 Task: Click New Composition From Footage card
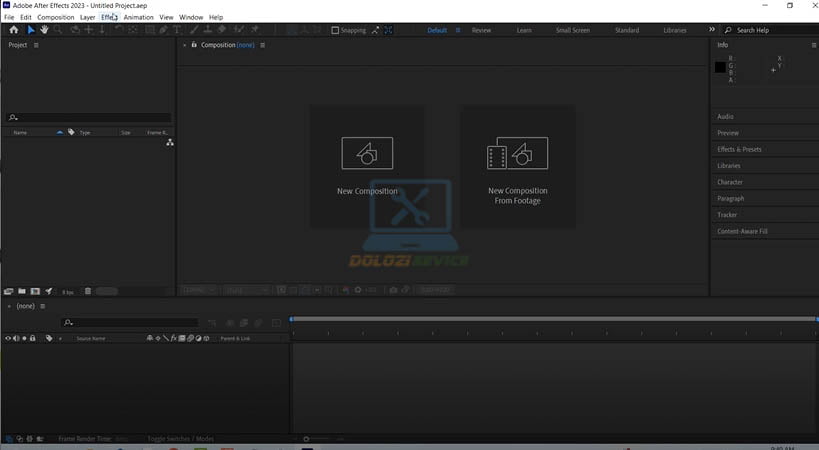tap(518, 166)
